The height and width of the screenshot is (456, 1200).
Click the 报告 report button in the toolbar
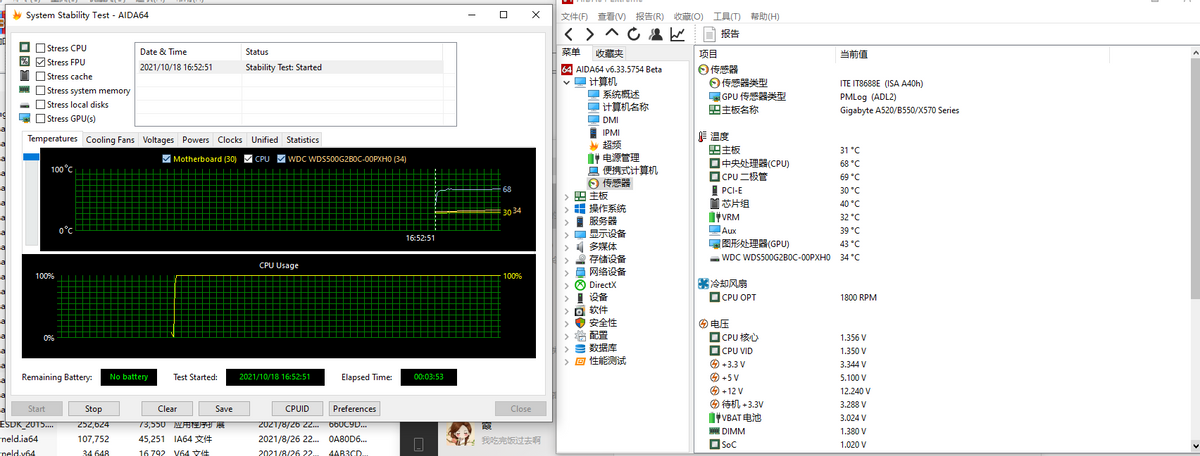(x=723, y=34)
